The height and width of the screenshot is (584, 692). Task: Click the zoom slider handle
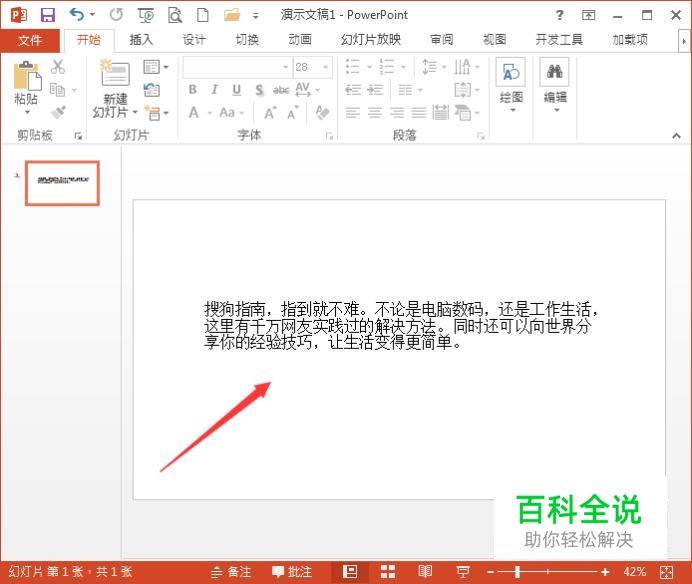[517, 573]
